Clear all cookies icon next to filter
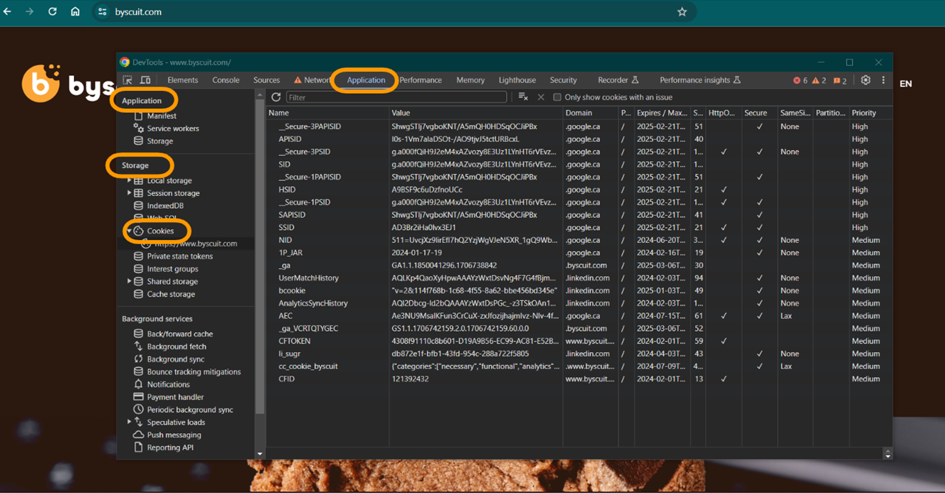 pyautogui.click(x=523, y=97)
